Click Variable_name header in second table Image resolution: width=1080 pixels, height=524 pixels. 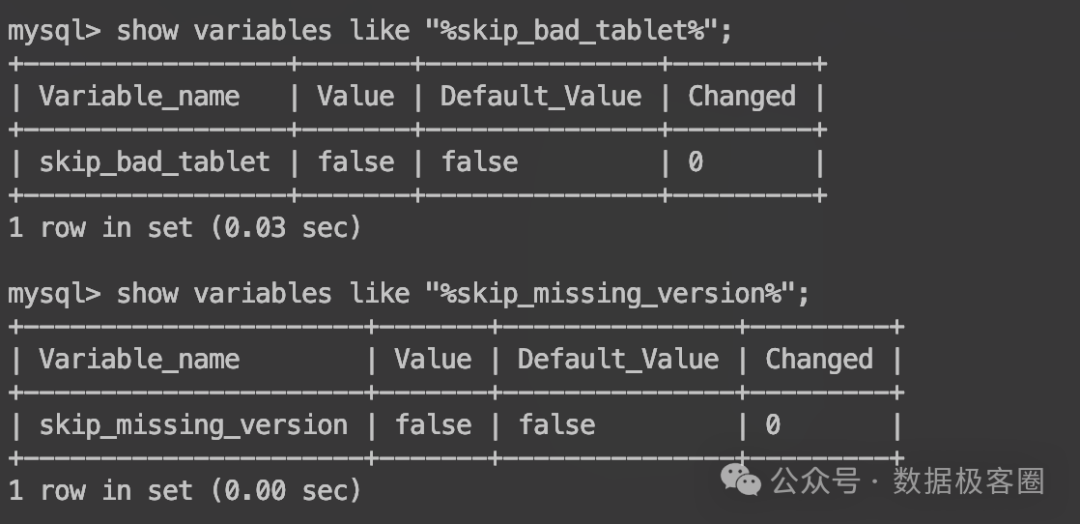139,360
